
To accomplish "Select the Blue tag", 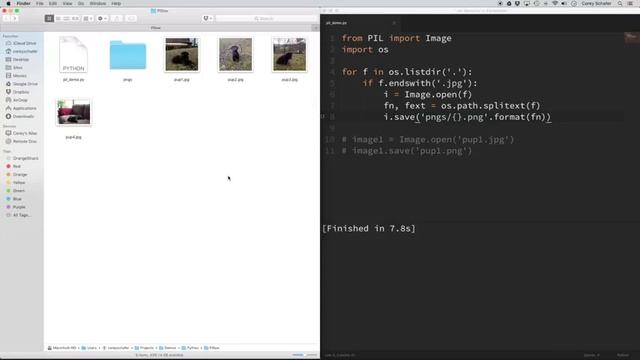I will tap(14, 199).
